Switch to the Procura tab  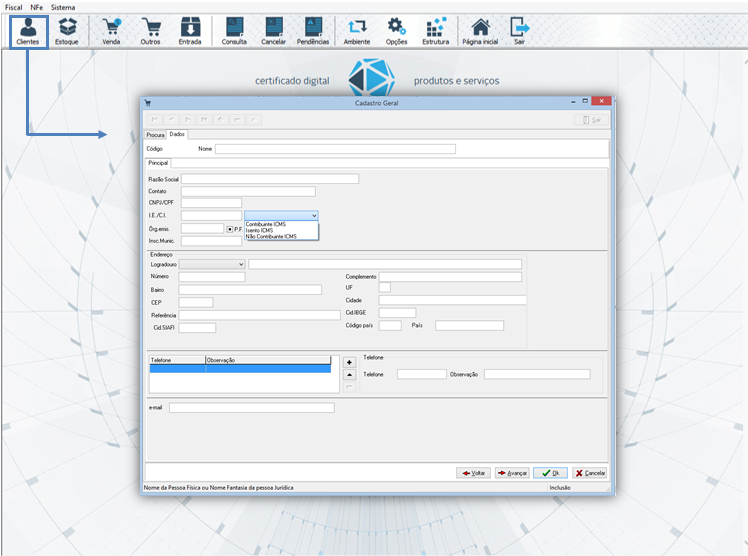tap(155, 135)
